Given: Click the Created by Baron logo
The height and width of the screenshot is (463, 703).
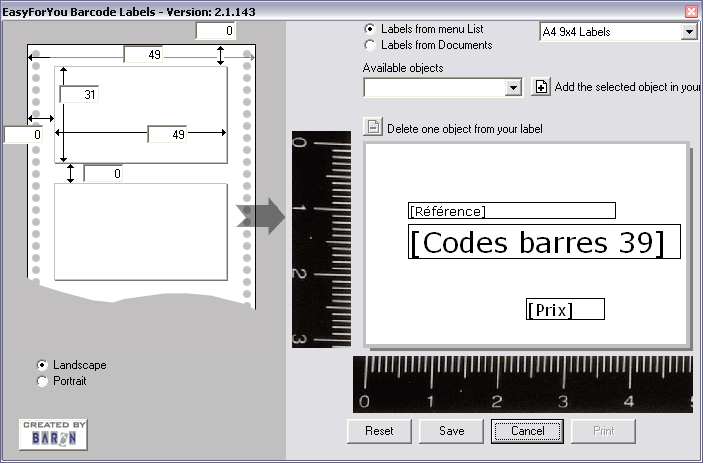Looking at the screenshot, I should (x=53, y=435).
